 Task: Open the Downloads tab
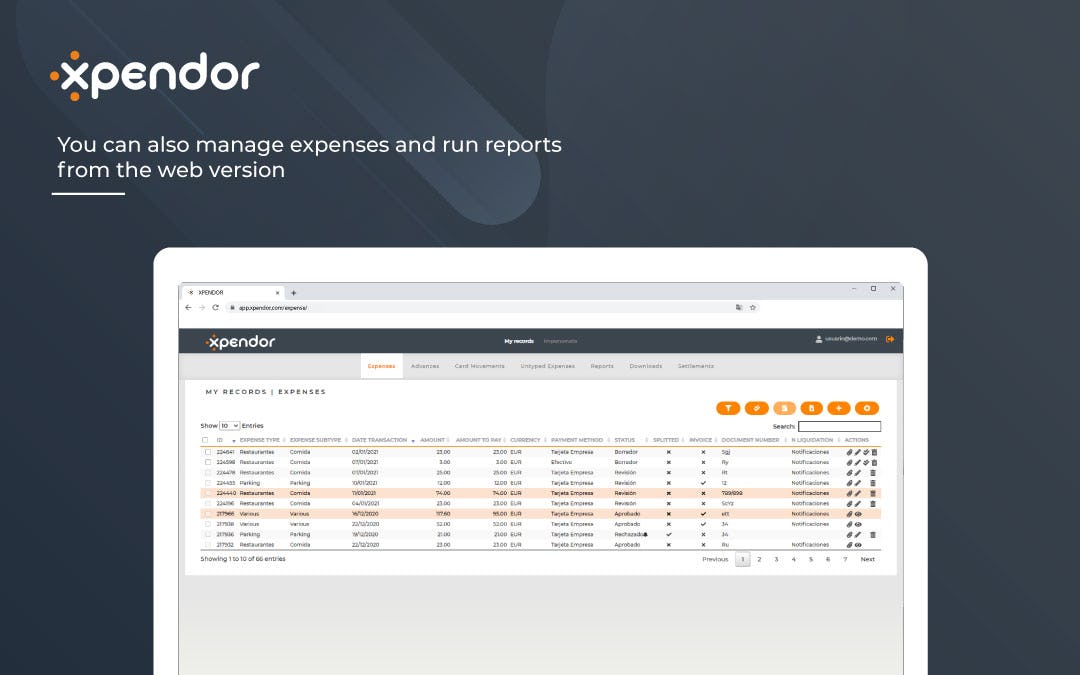click(645, 366)
